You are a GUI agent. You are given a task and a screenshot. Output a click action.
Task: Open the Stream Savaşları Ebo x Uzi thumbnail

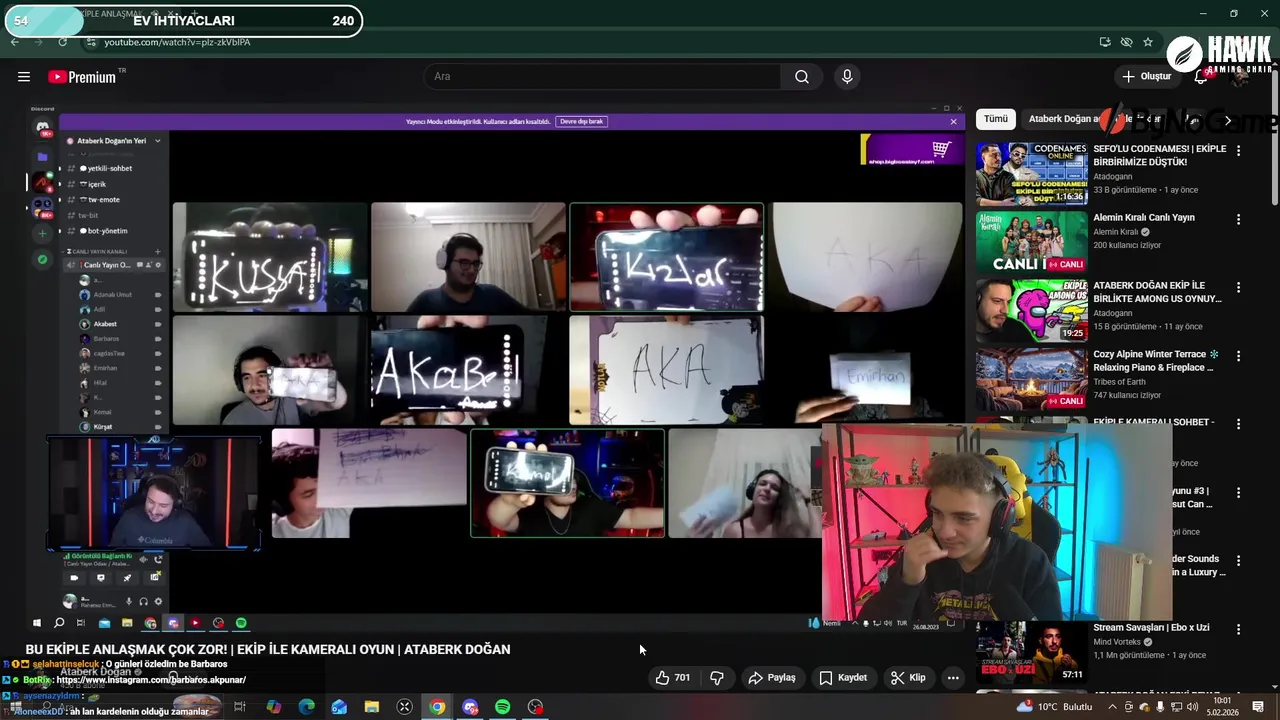tap(1031, 652)
